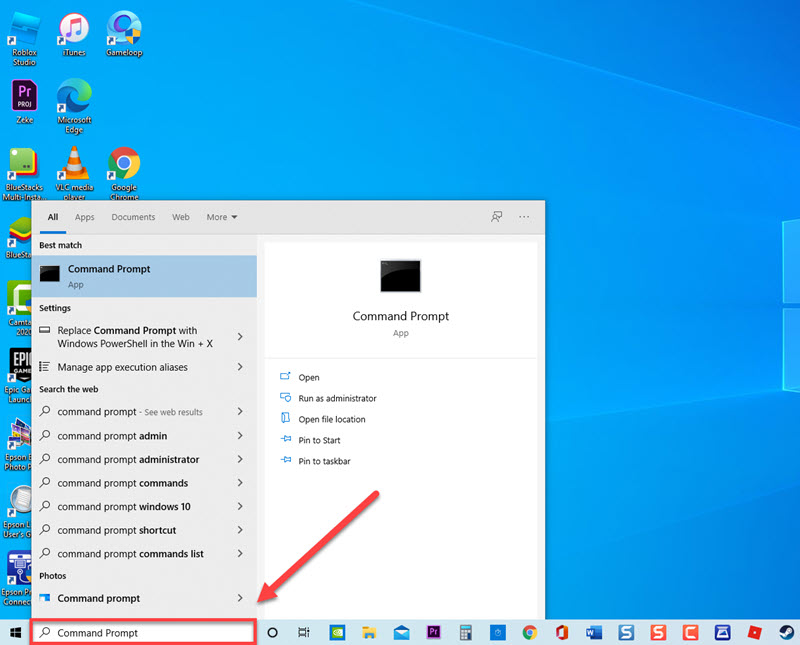Viewport: 800px width, 645px height.
Task: Switch to the Documents search tab
Action: tap(132, 217)
